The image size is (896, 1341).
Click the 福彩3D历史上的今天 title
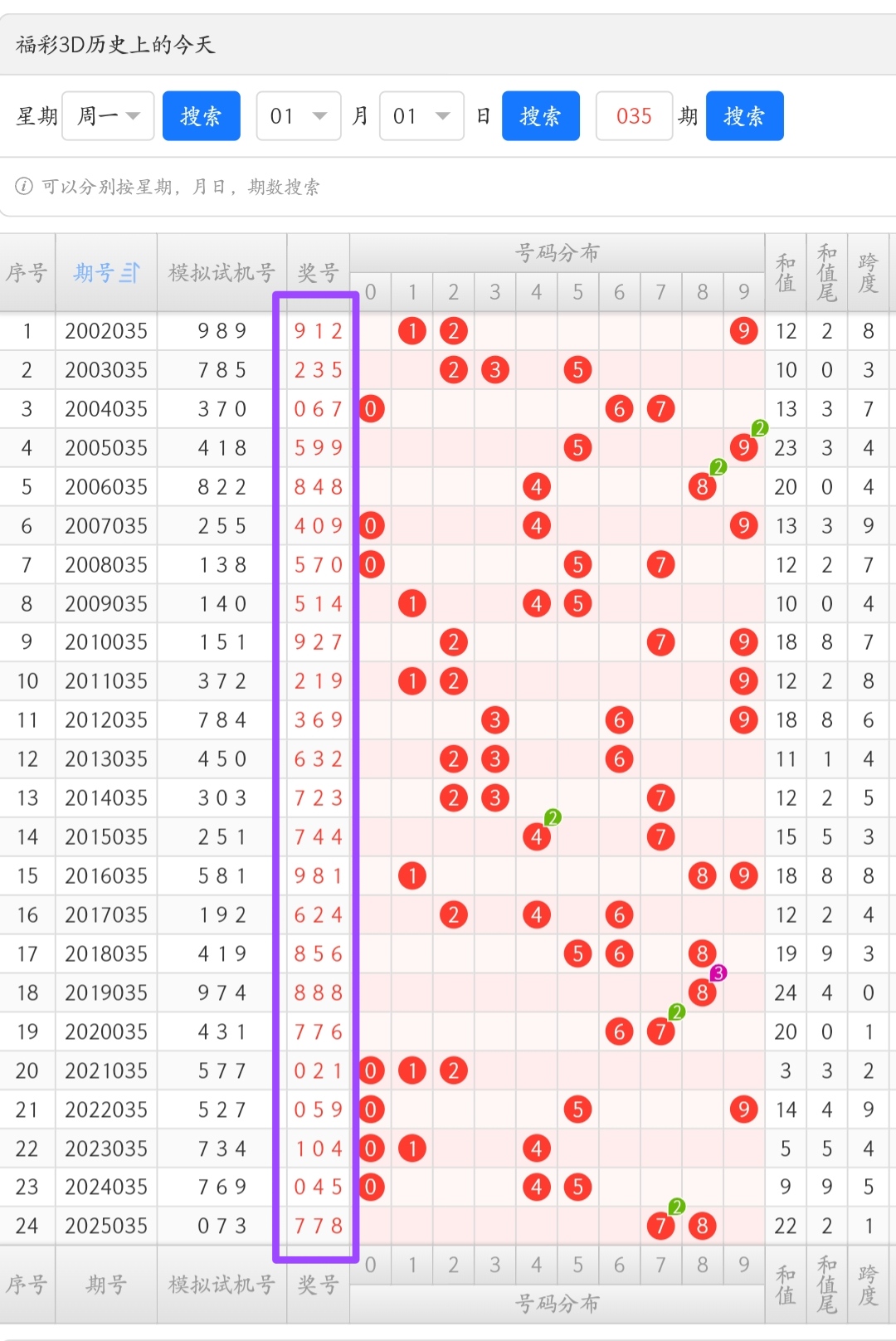click(115, 44)
